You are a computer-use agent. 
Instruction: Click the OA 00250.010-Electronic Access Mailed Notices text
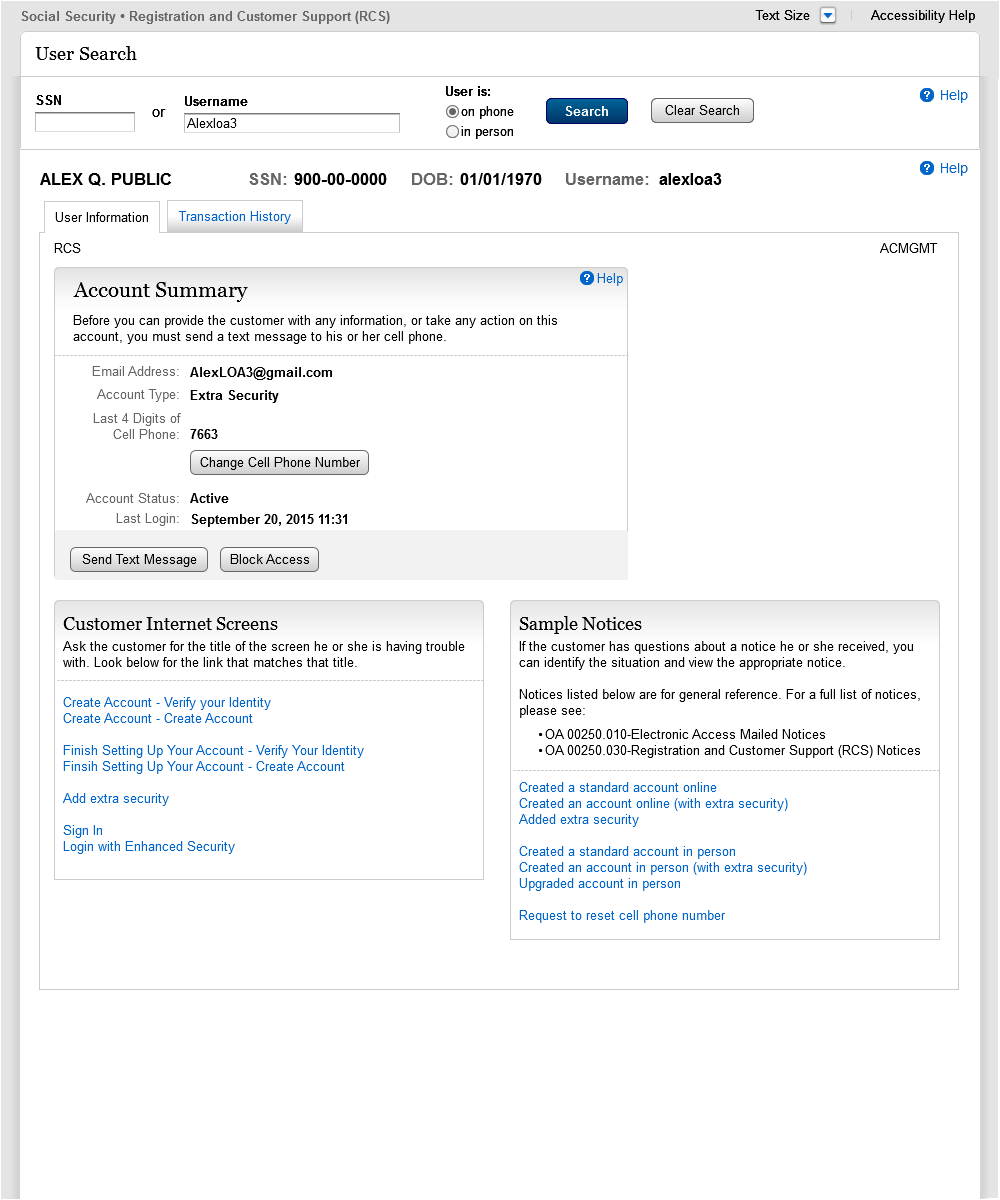pyautogui.click(x=685, y=735)
